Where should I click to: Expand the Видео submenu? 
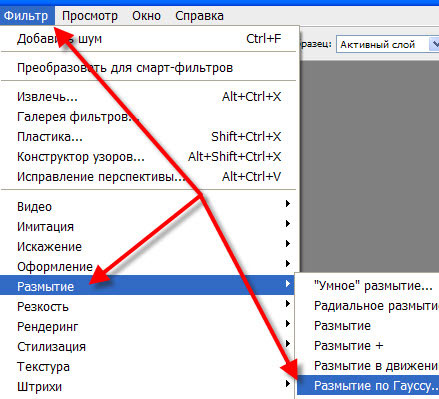(x=148, y=206)
